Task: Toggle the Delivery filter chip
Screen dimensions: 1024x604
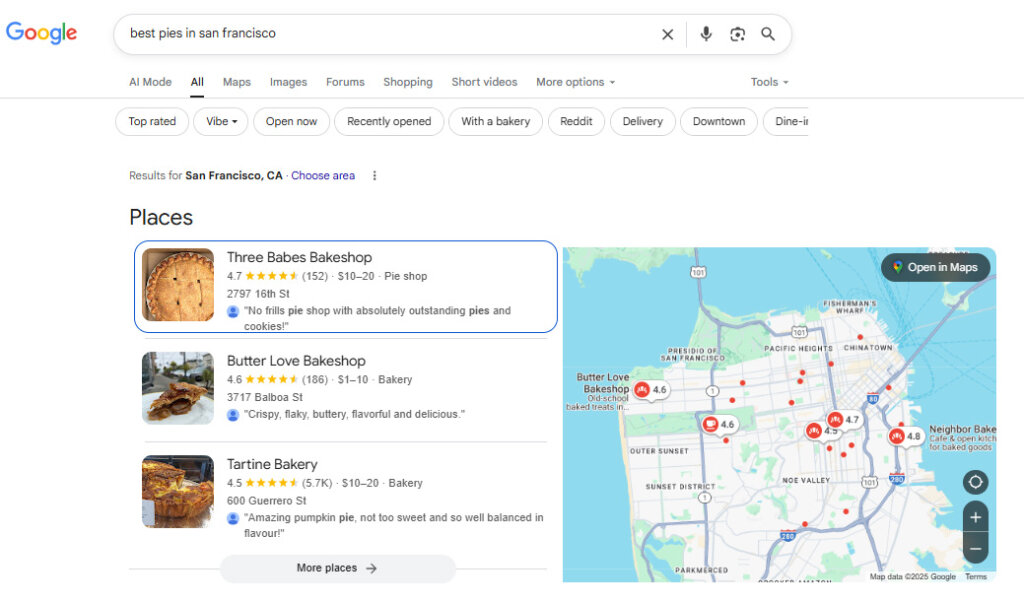Action: [x=642, y=122]
